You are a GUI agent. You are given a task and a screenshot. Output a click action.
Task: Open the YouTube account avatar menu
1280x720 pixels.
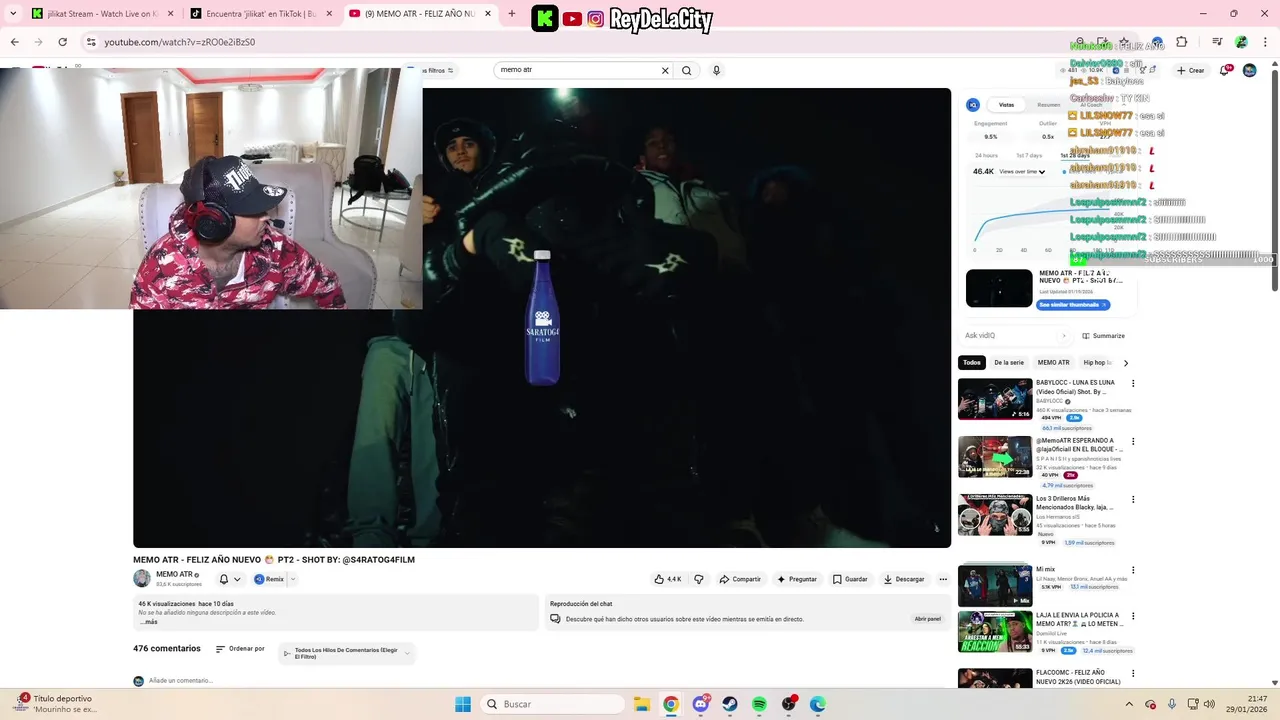tap(1249, 70)
